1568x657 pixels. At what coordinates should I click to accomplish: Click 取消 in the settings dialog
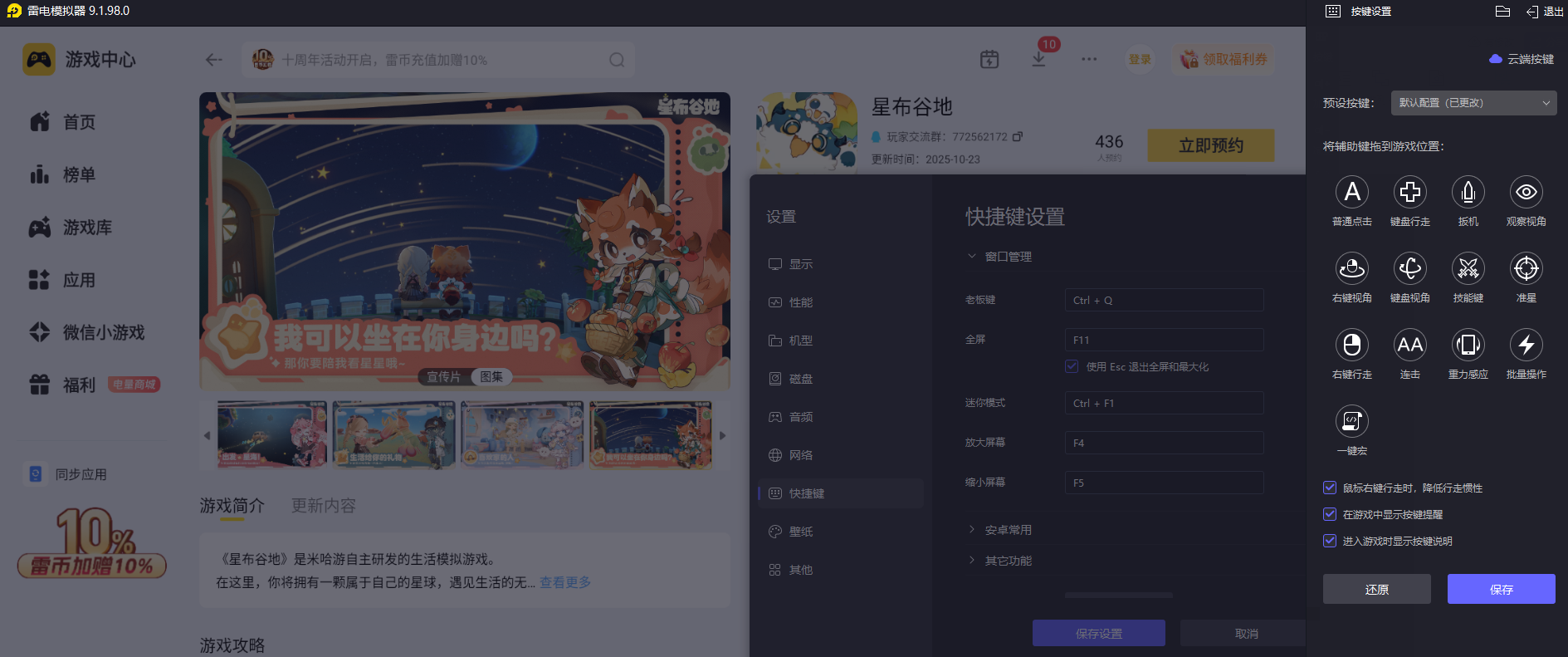tap(1243, 633)
